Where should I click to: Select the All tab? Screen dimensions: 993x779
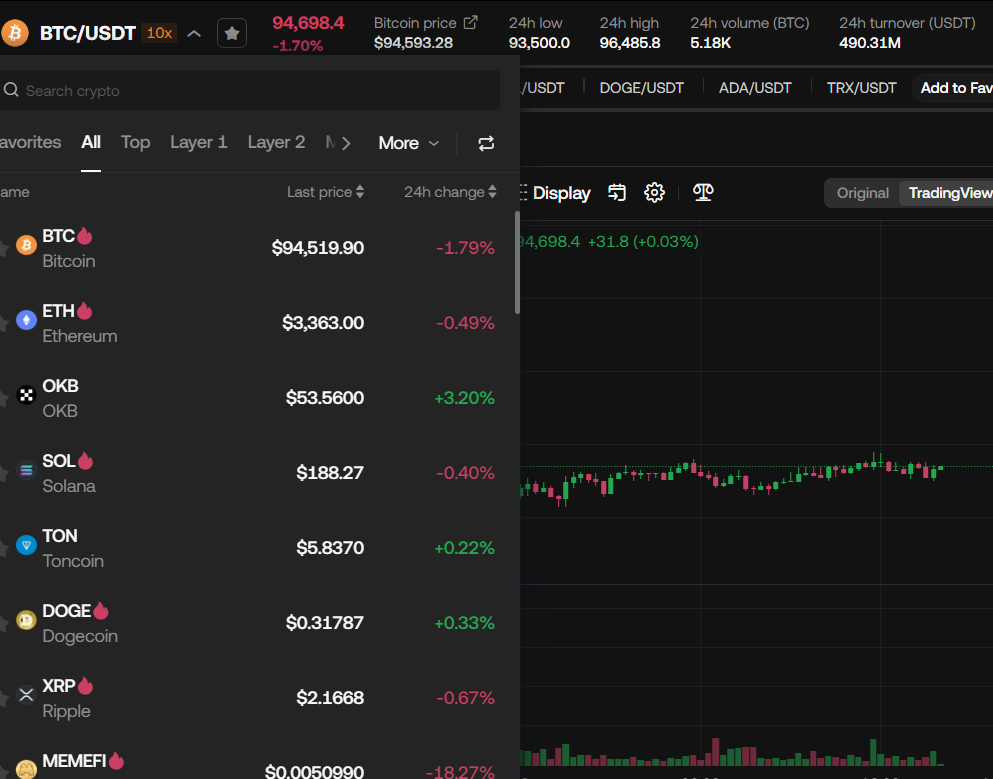(91, 142)
